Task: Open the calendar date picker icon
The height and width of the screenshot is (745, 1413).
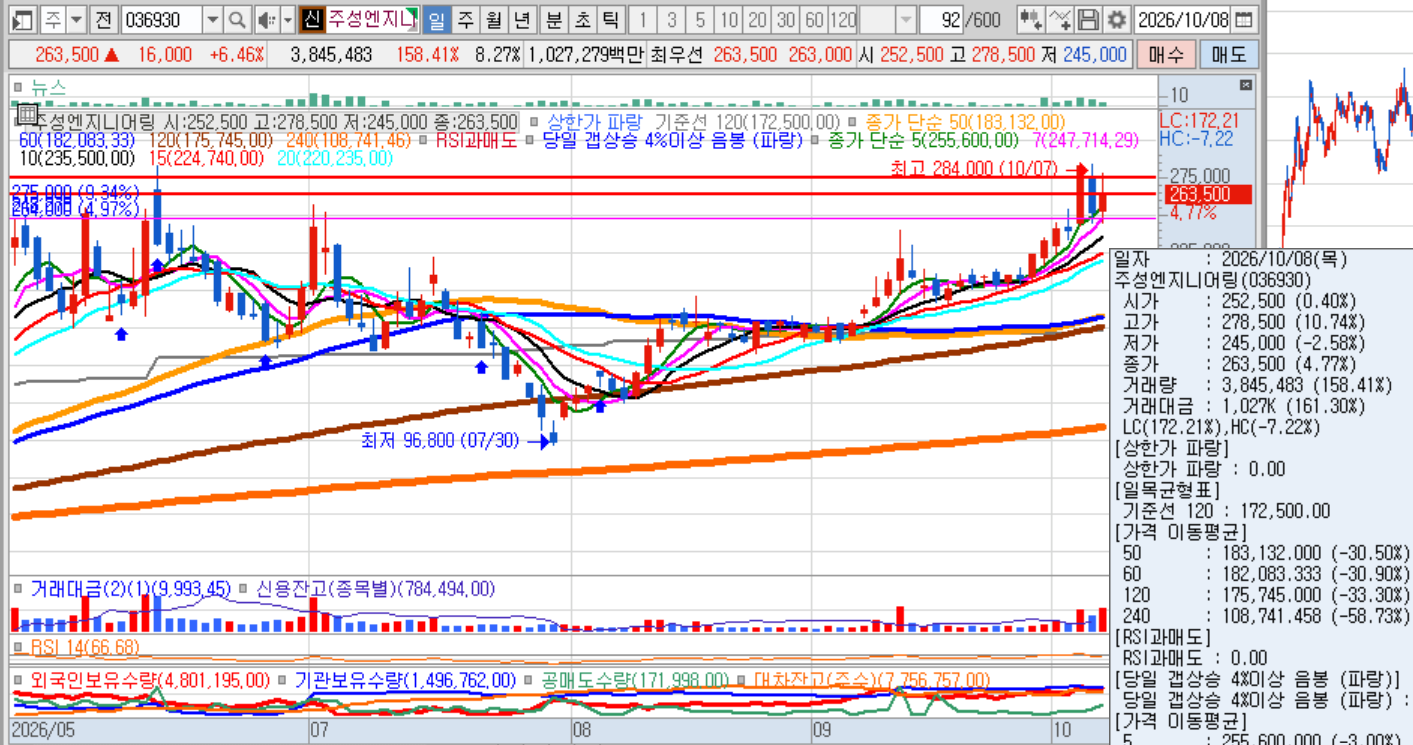Action: pos(1242,19)
